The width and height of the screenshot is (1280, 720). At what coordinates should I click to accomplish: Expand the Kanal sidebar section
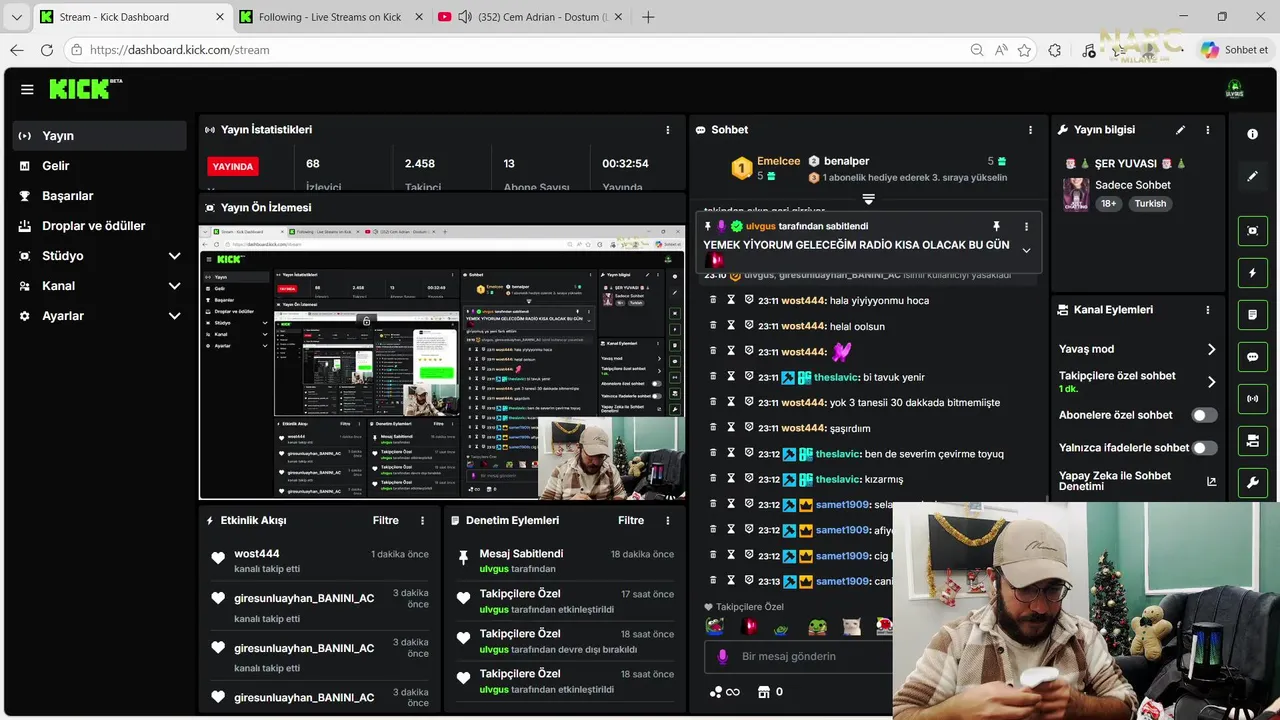click(x=100, y=286)
